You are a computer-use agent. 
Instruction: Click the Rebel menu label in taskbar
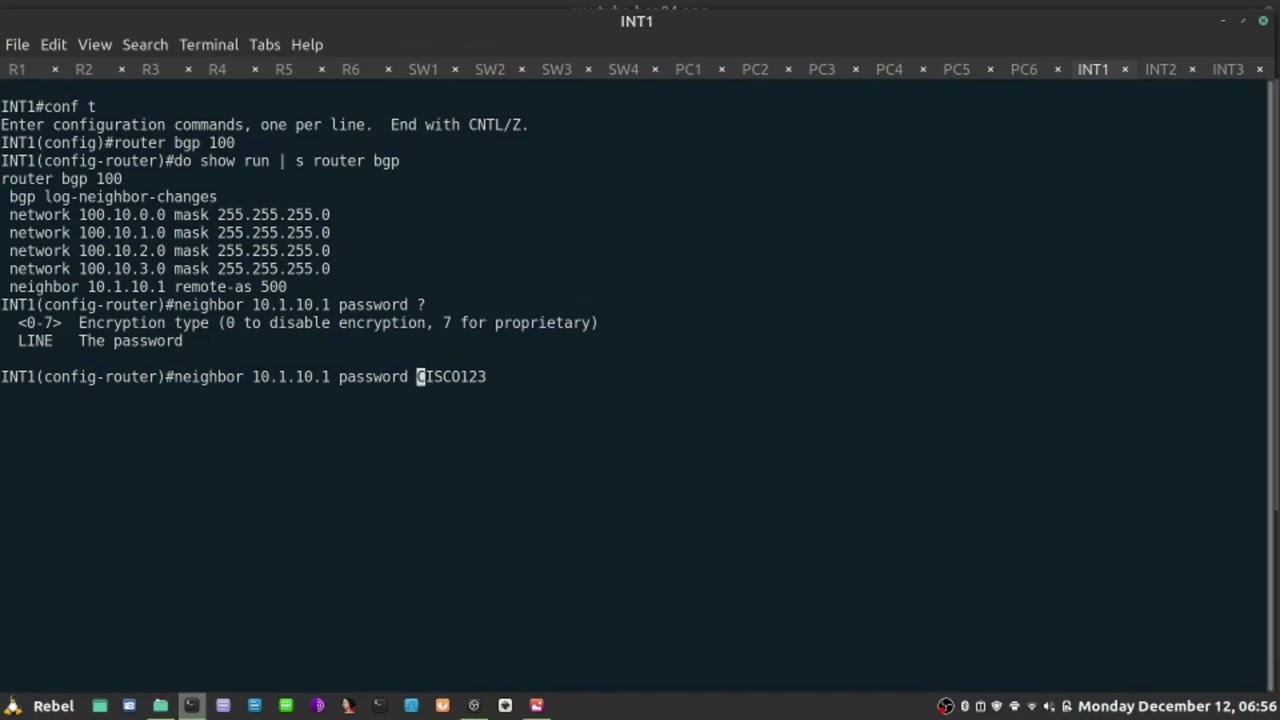(x=54, y=706)
